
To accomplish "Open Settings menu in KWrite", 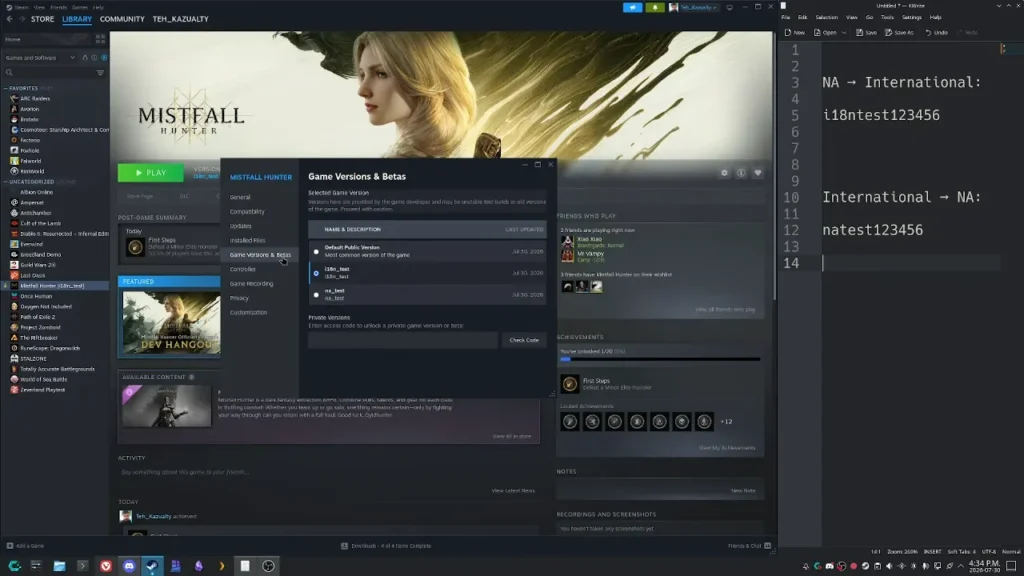I will tap(912, 18).
